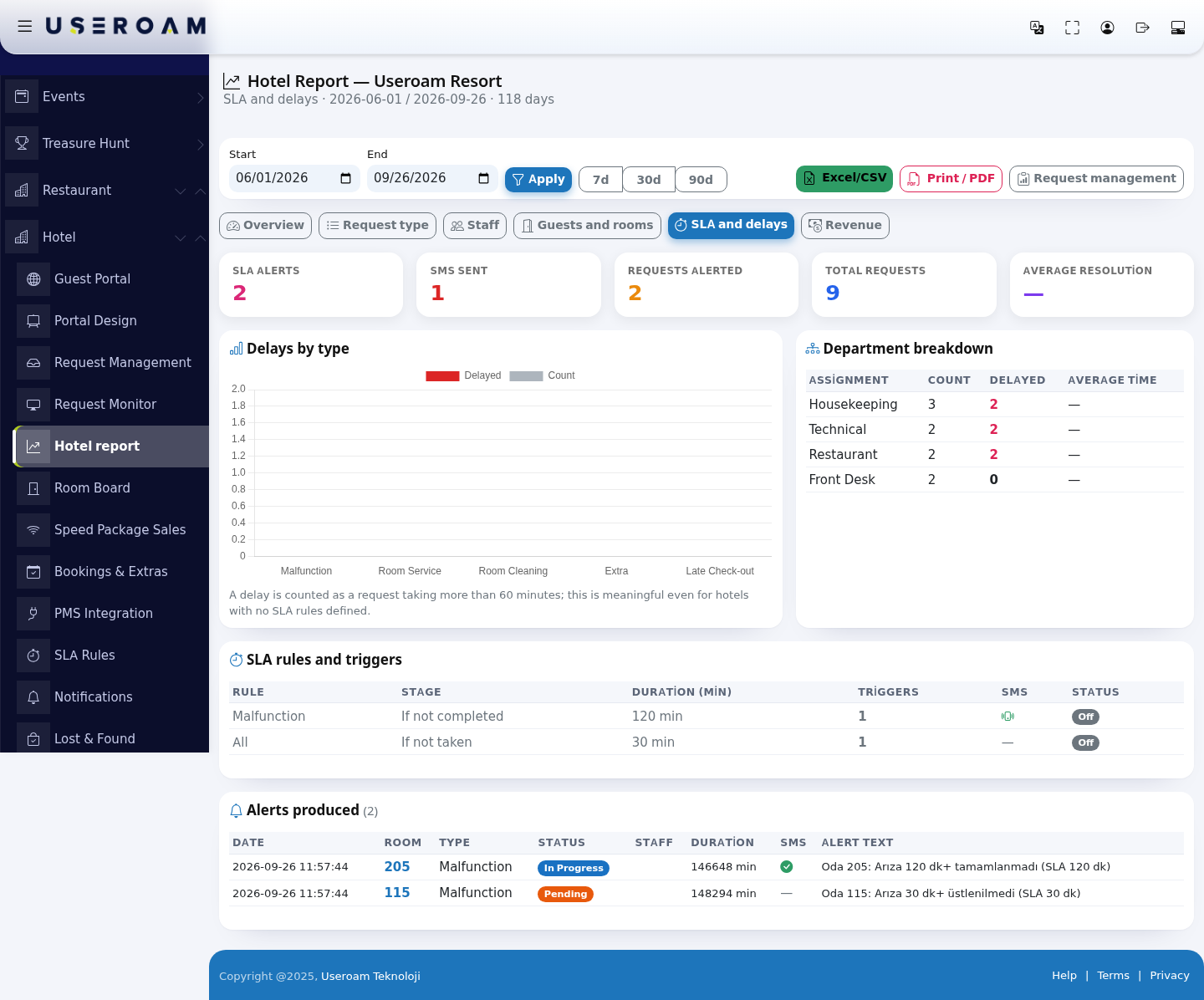This screenshot has width=1204, height=1000.
Task: Switch to the Revenue tab
Action: pyautogui.click(x=845, y=226)
